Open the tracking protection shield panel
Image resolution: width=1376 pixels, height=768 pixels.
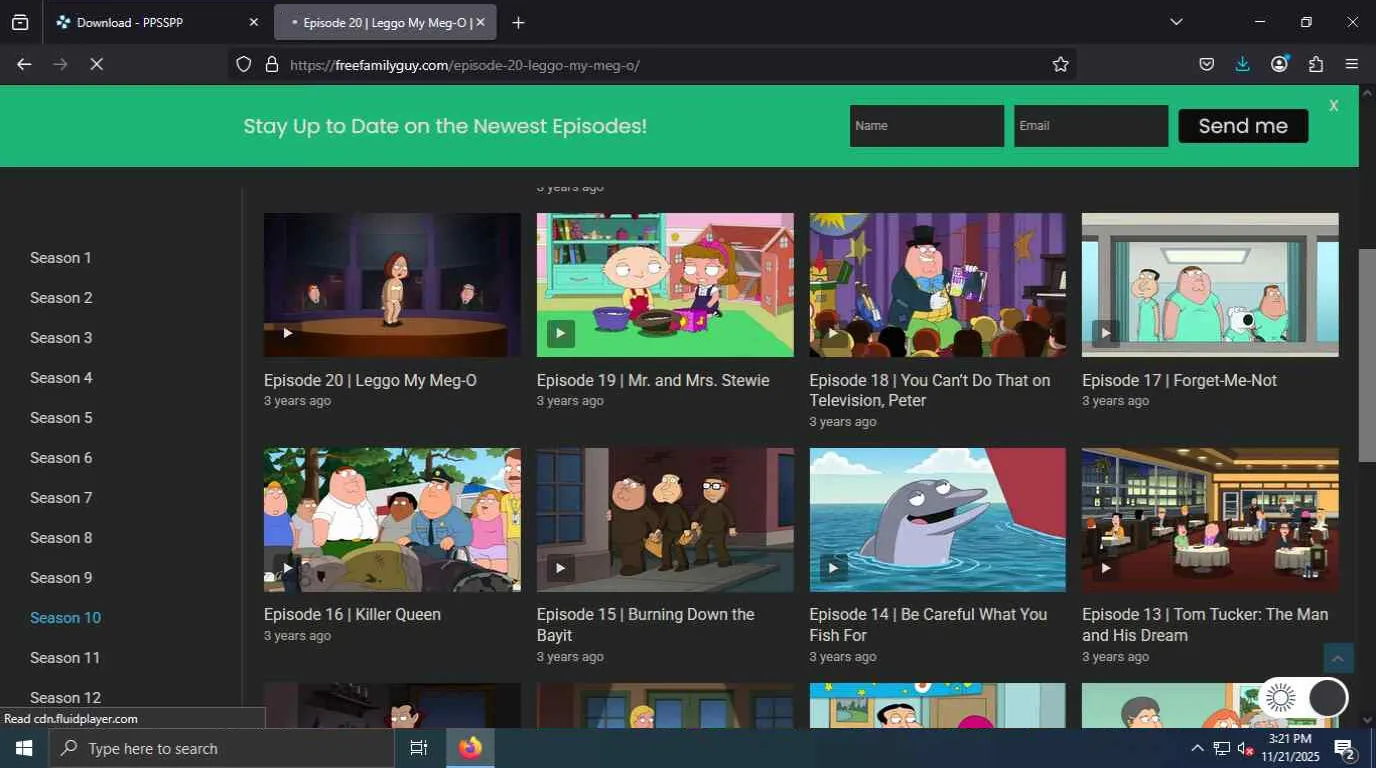click(244, 64)
